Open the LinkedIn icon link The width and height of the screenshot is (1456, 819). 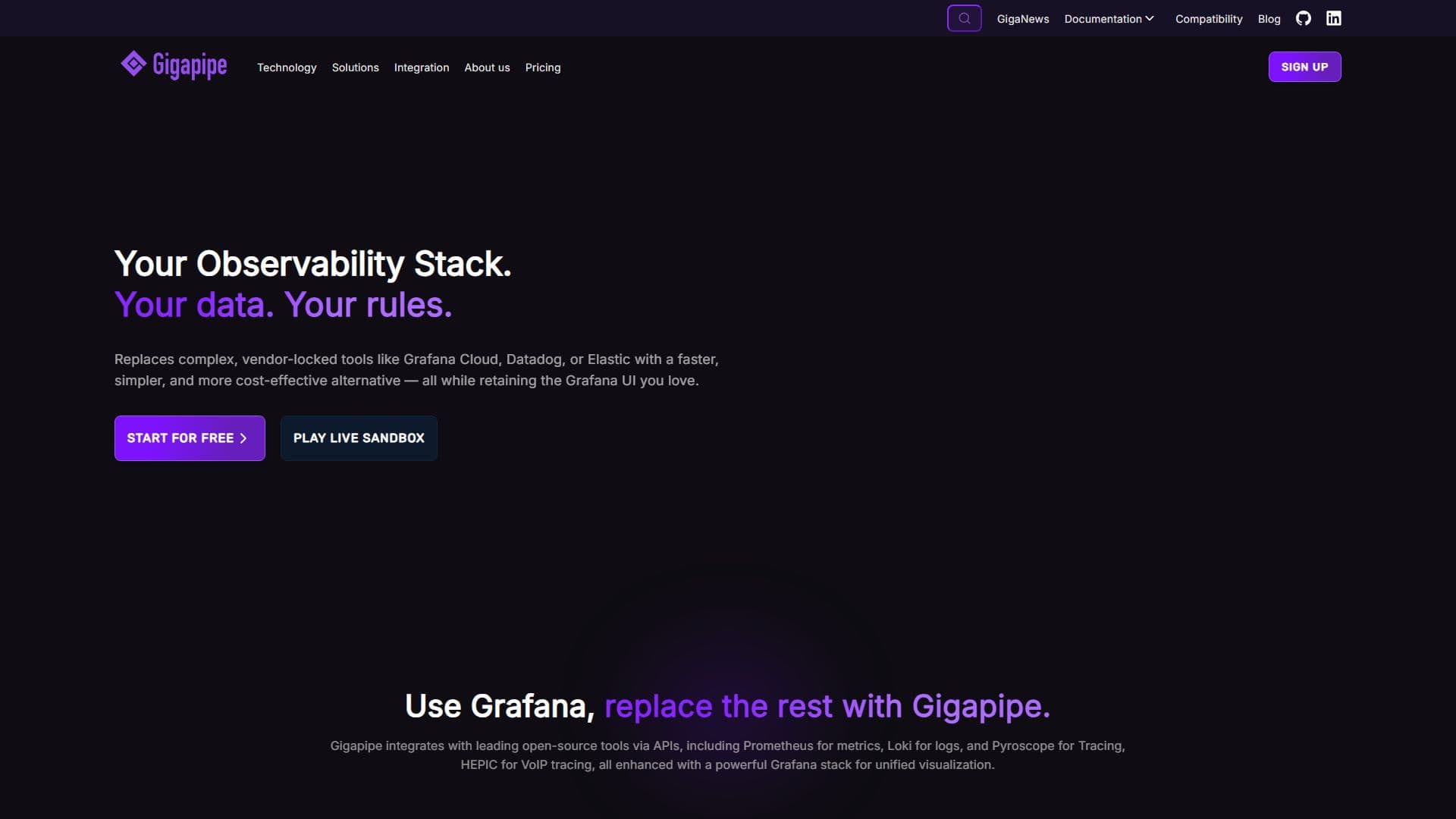pos(1333,18)
